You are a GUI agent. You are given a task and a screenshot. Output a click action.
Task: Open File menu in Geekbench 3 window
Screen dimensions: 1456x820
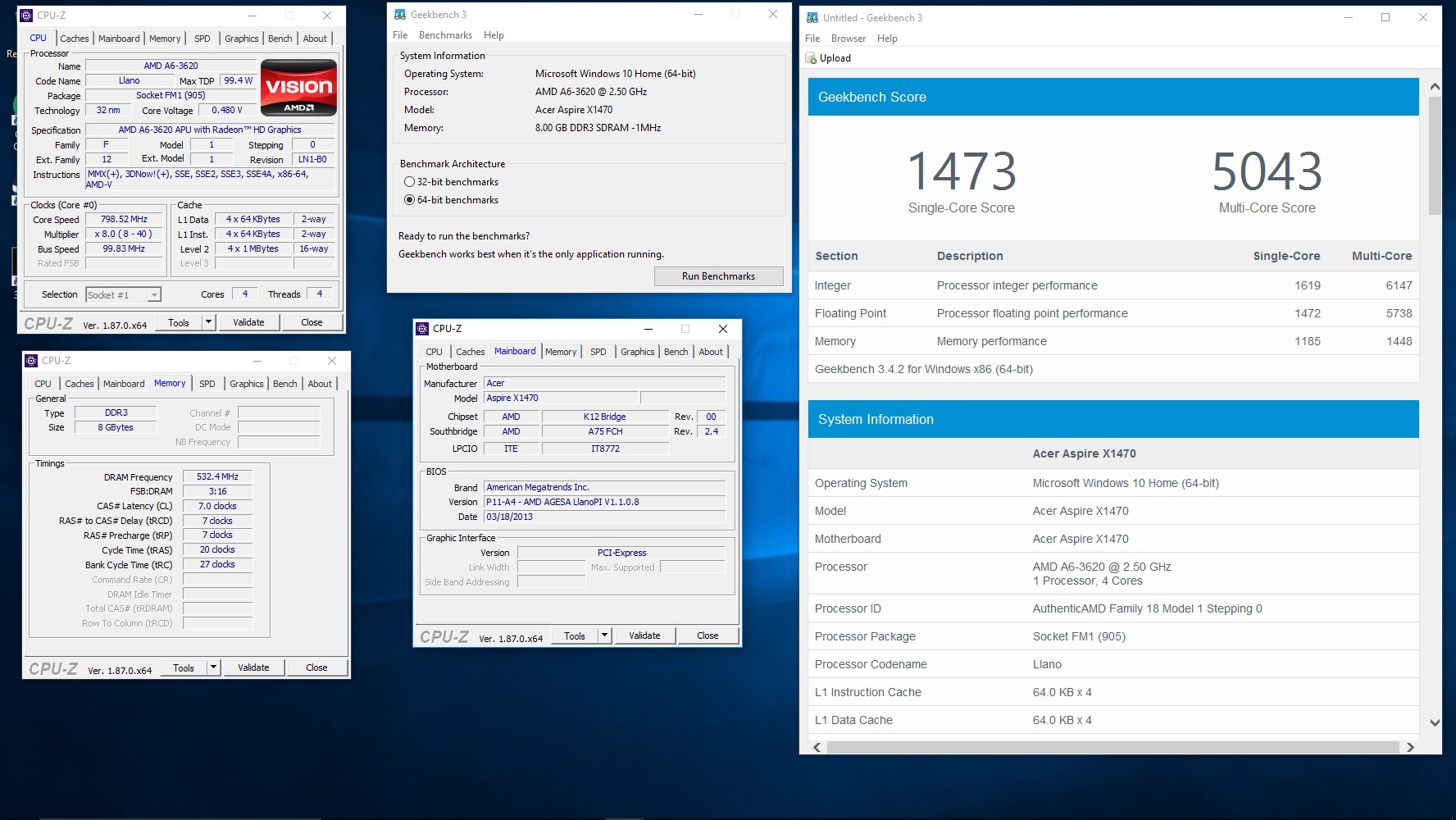[400, 35]
